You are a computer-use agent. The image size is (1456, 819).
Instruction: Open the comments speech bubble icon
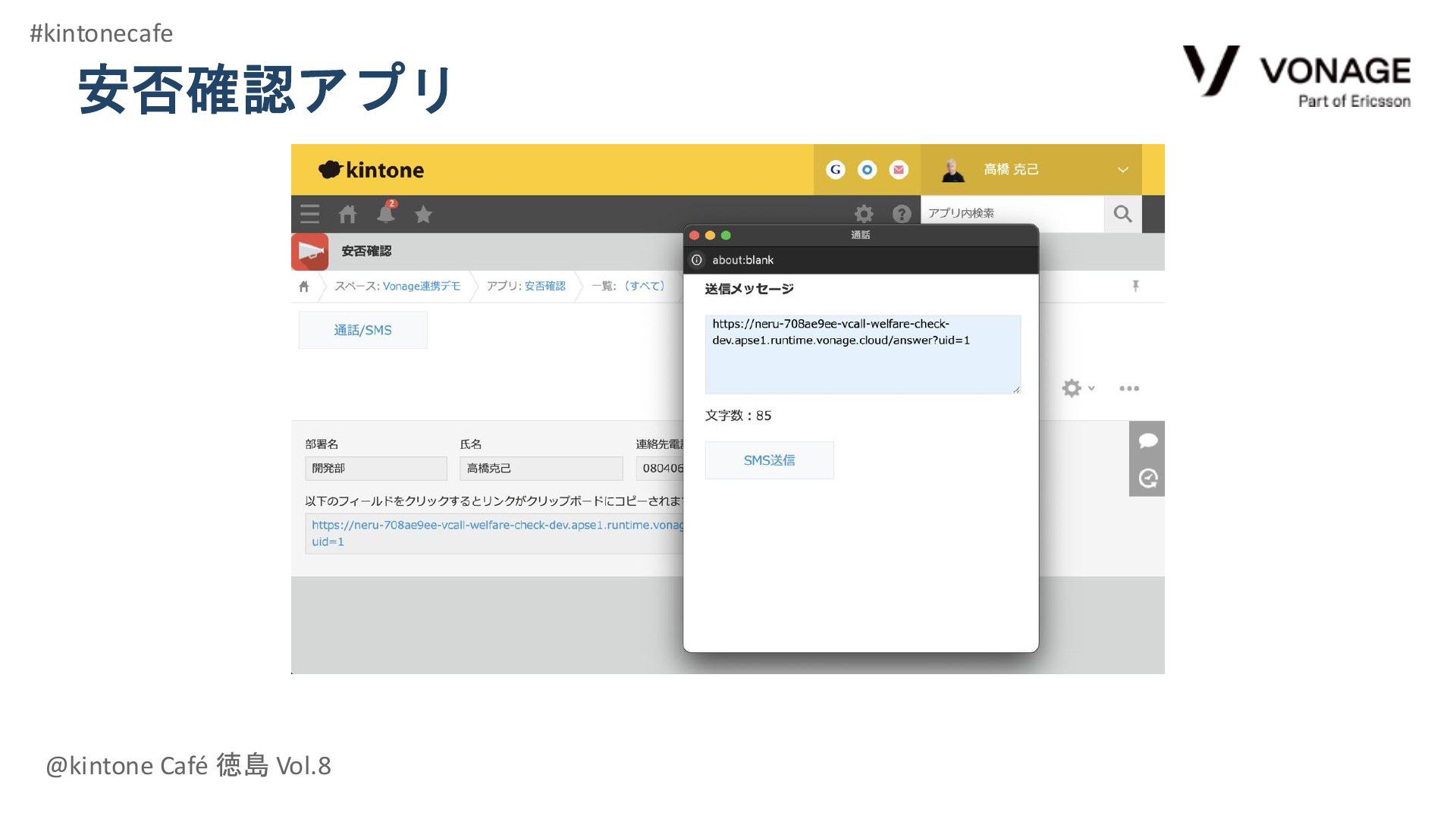[1147, 441]
